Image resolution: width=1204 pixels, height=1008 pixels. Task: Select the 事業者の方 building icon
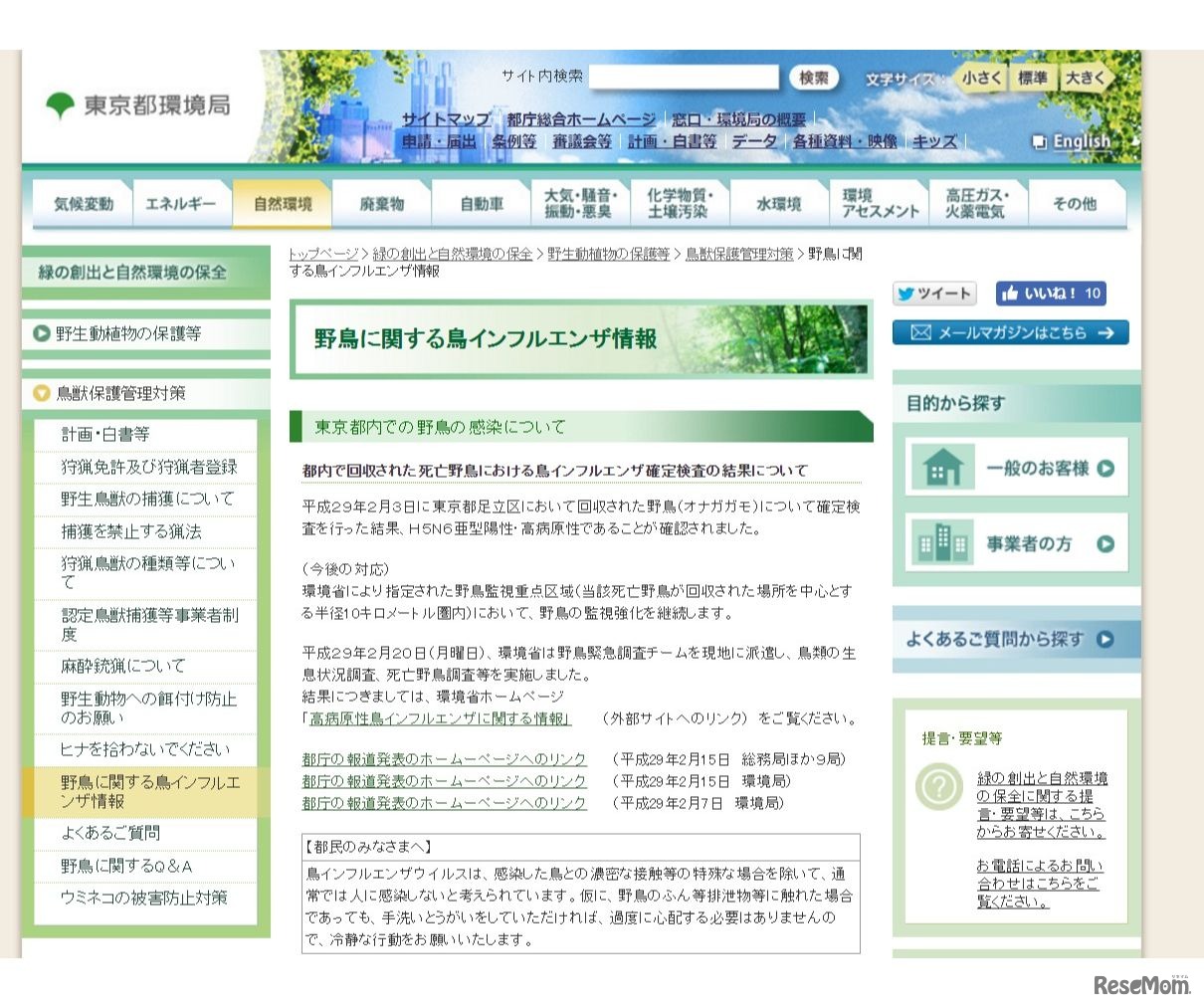(941, 543)
